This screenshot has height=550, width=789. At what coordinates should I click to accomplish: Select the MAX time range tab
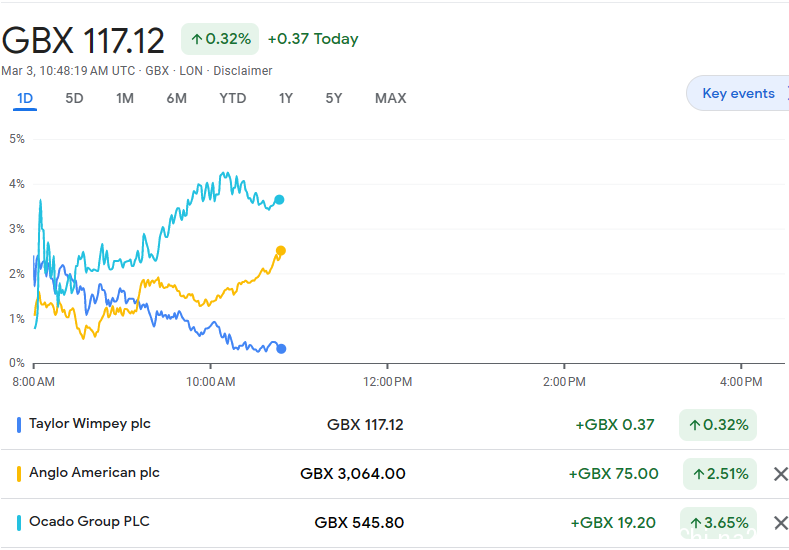(x=390, y=98)
